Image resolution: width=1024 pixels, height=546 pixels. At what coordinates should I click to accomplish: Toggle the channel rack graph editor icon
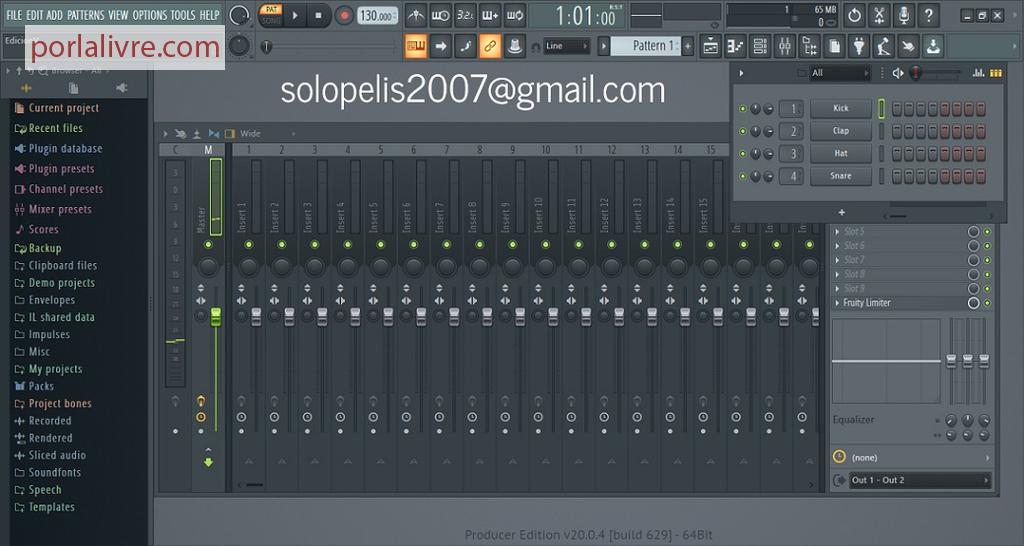978,73
